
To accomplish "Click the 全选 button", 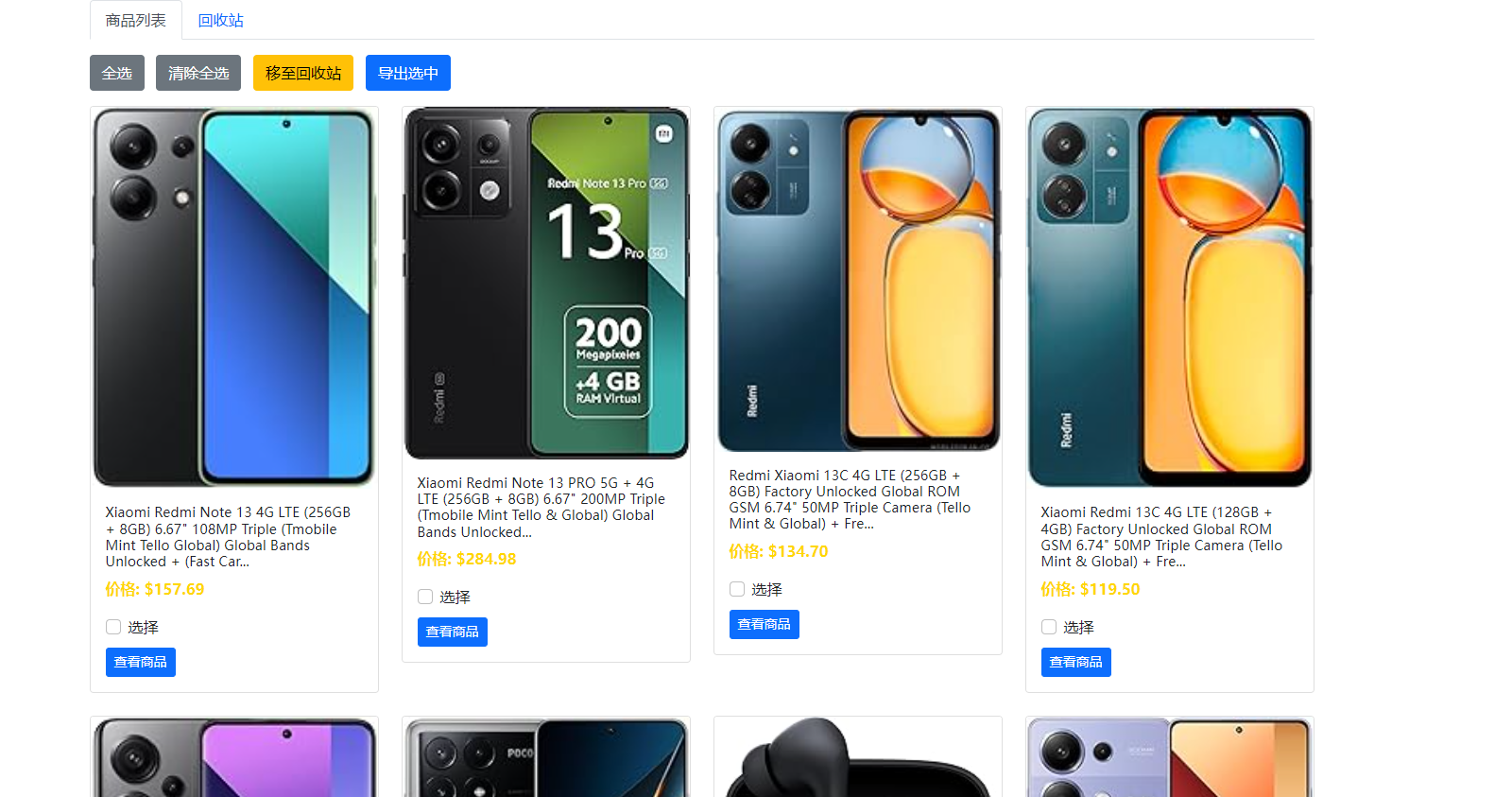I will click(117, 73).
